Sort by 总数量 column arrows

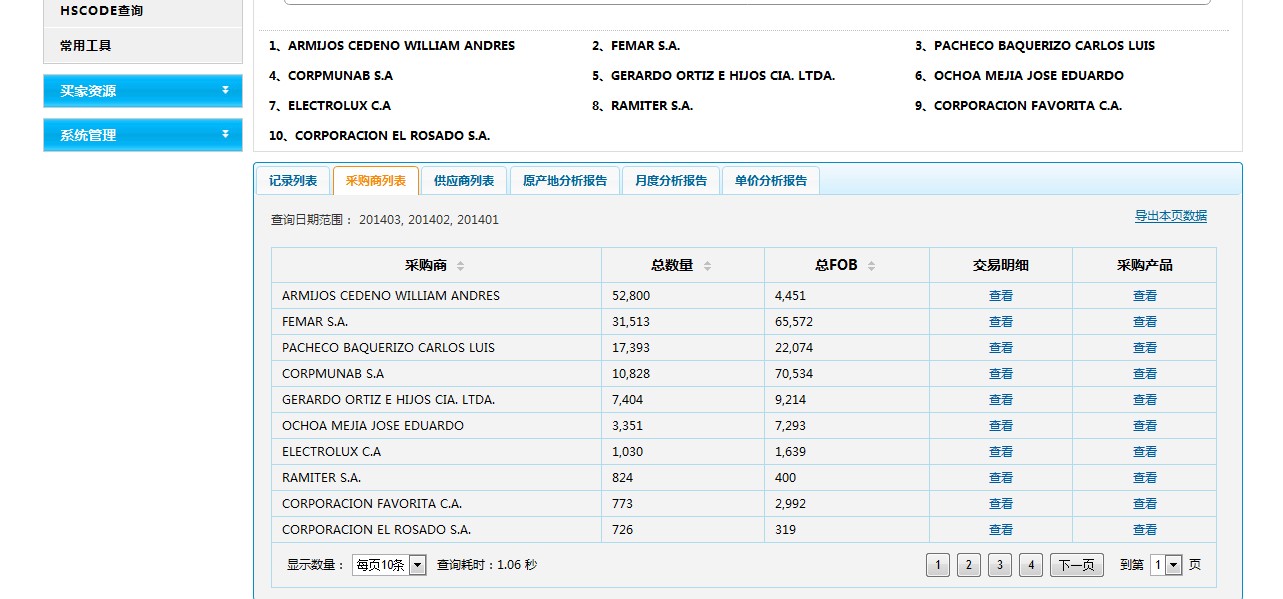(x=707, y=266)
